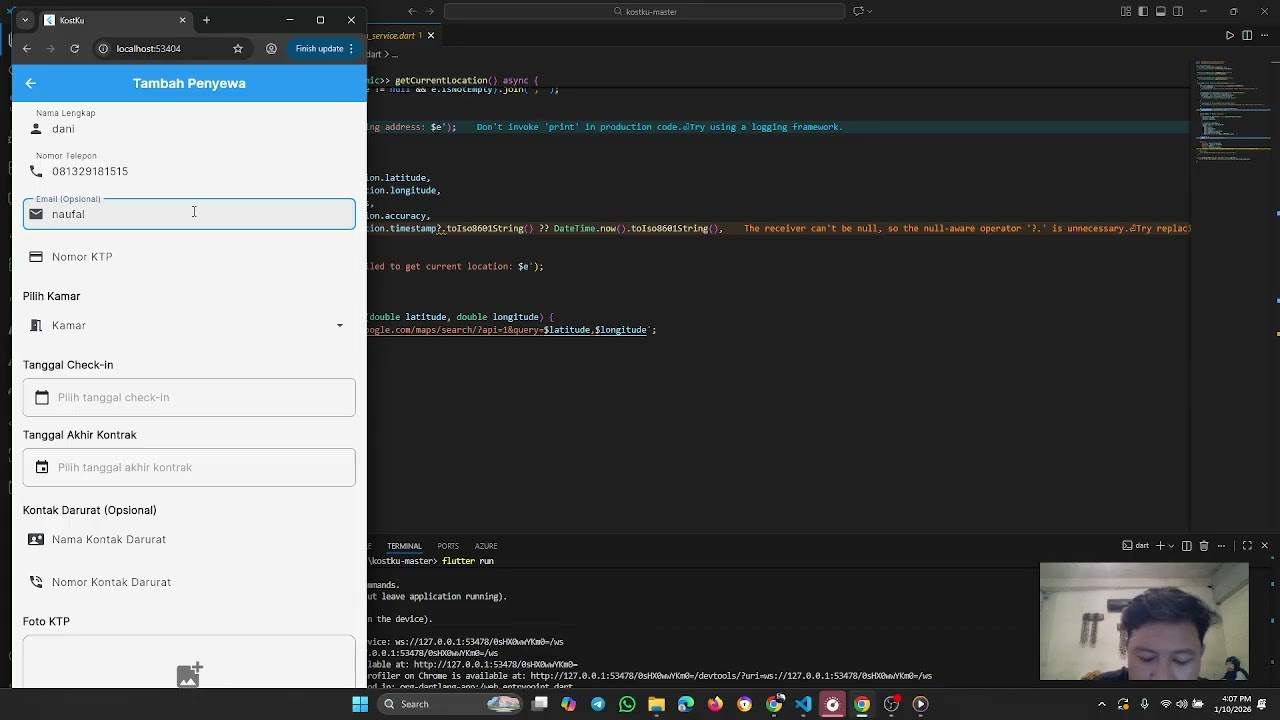The height and width of the screenshot is (720, 1280).
Task: Reload the localhost page in Chrome
Action: (74, 49)
